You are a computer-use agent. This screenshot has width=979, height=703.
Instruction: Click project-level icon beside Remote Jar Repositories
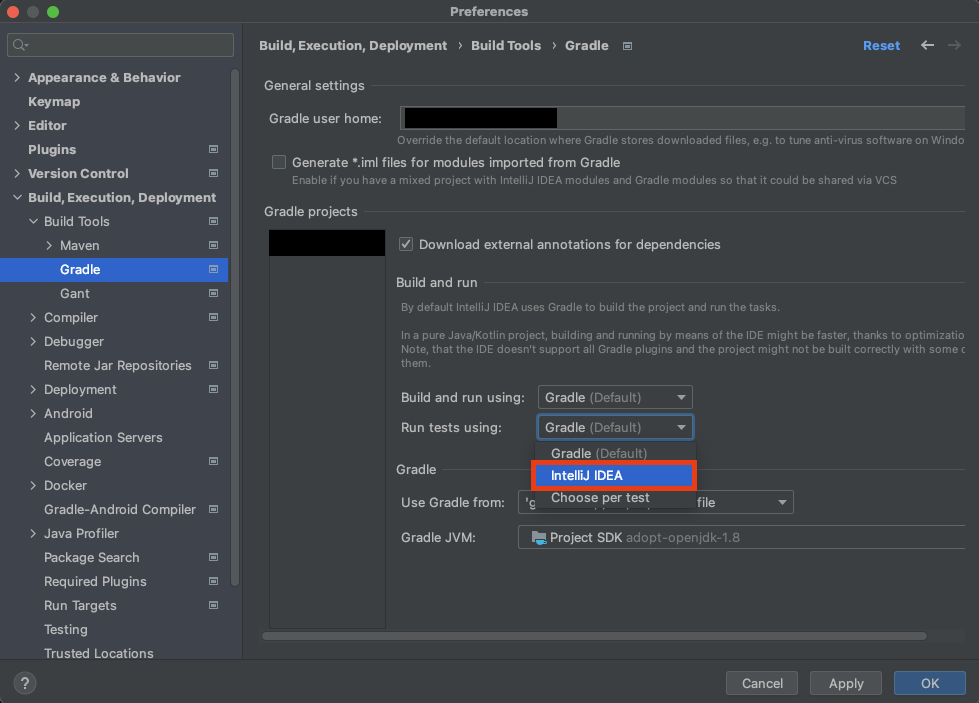click(x=214, y=365)
